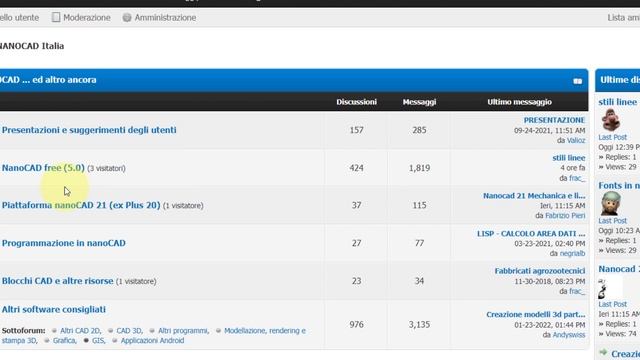Click the Amministrazione globe icon
This screenshot has height=360, width=640.
click(127, 18)
